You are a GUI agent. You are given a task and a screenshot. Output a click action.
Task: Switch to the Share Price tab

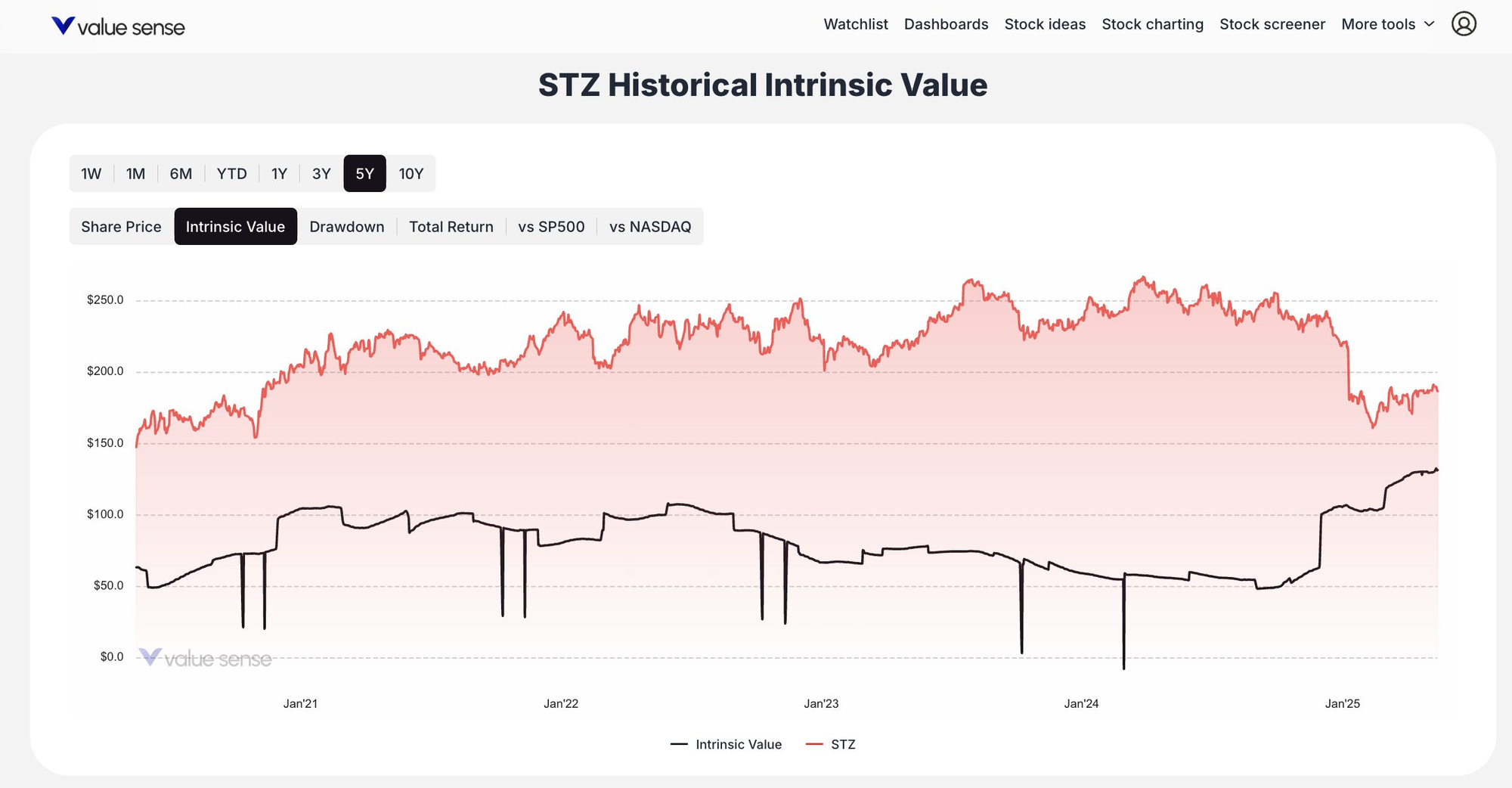click(x=120, y=226)
